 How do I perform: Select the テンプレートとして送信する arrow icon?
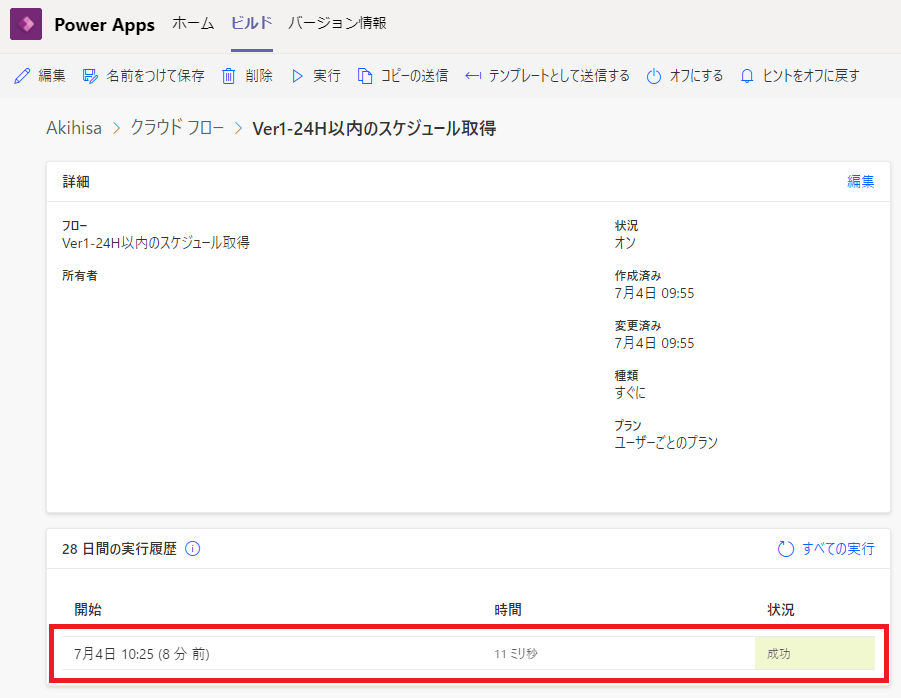472,75
